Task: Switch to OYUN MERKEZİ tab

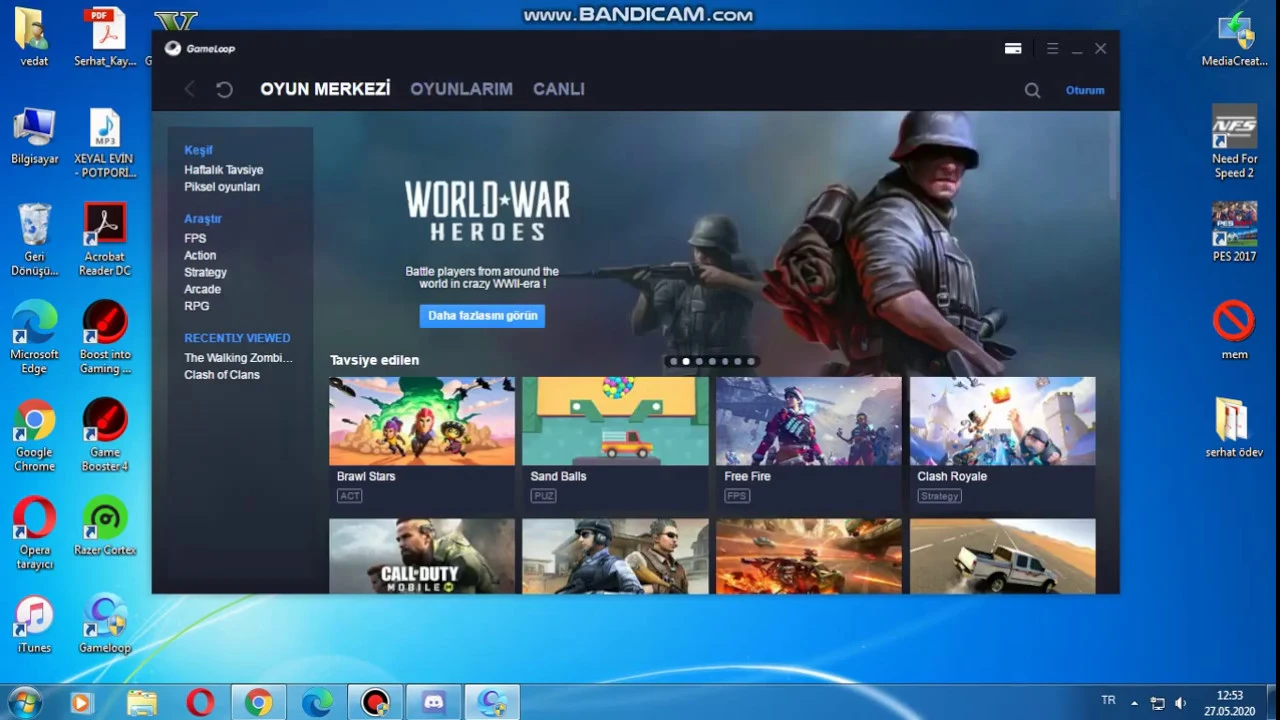Action: tap(325, 89)
